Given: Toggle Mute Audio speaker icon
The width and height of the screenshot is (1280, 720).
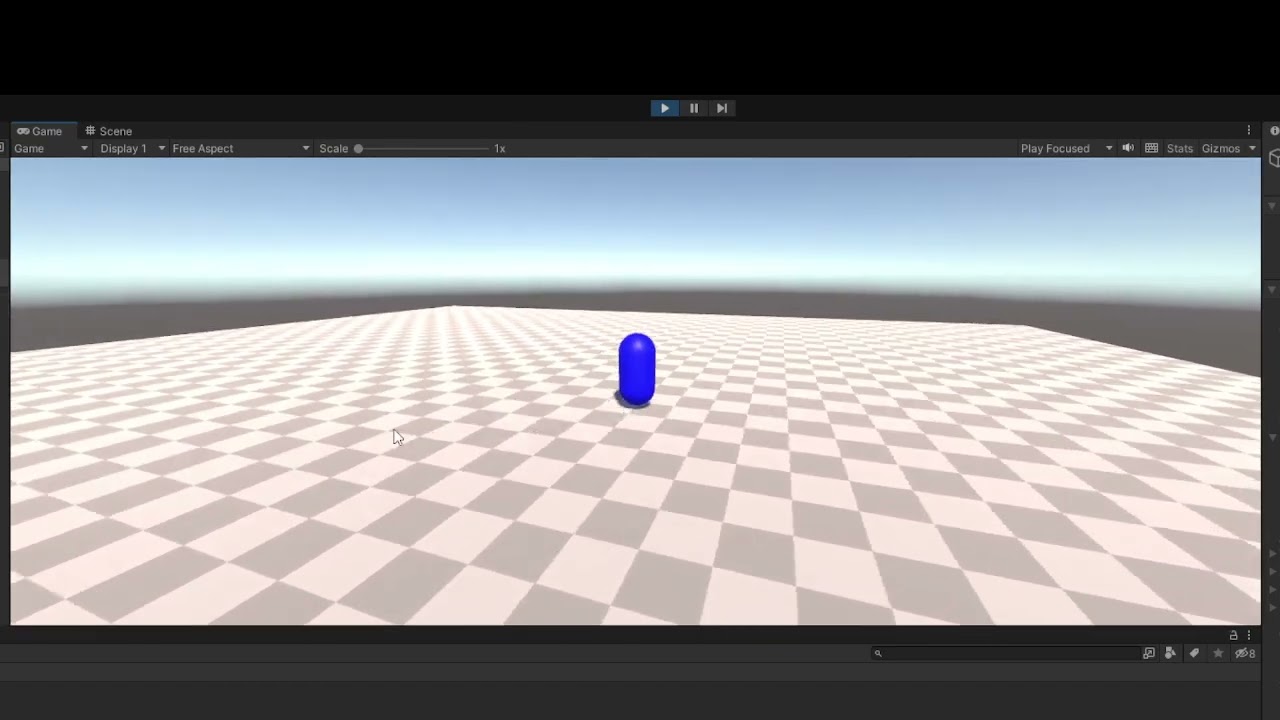Looking at the screenshot, I should 1128,148.
